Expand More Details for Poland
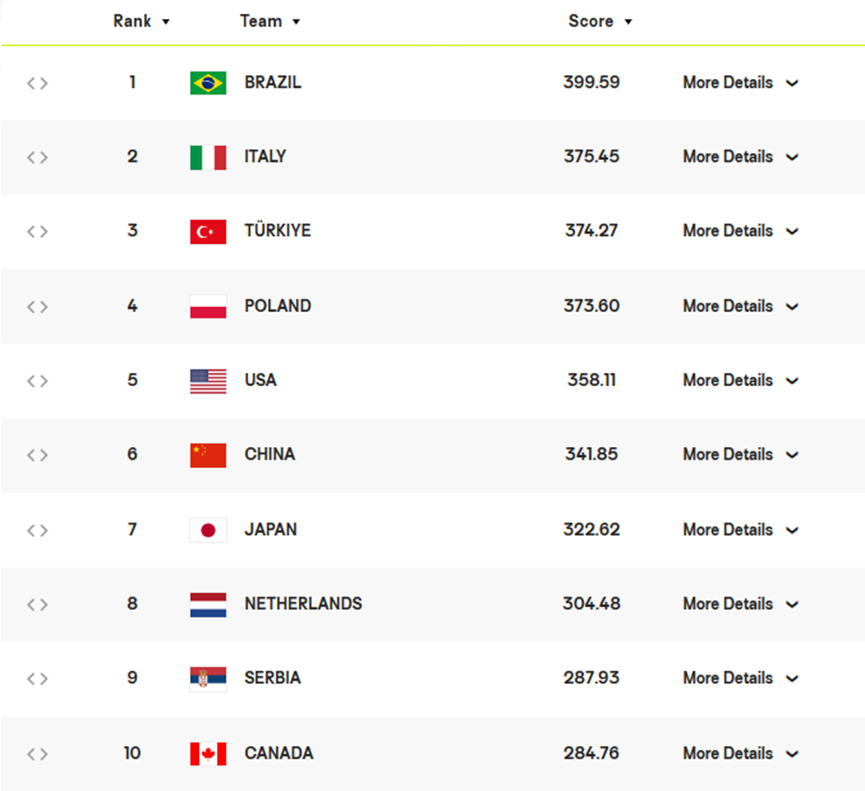 pyautogui.click(x=740, y=306)
